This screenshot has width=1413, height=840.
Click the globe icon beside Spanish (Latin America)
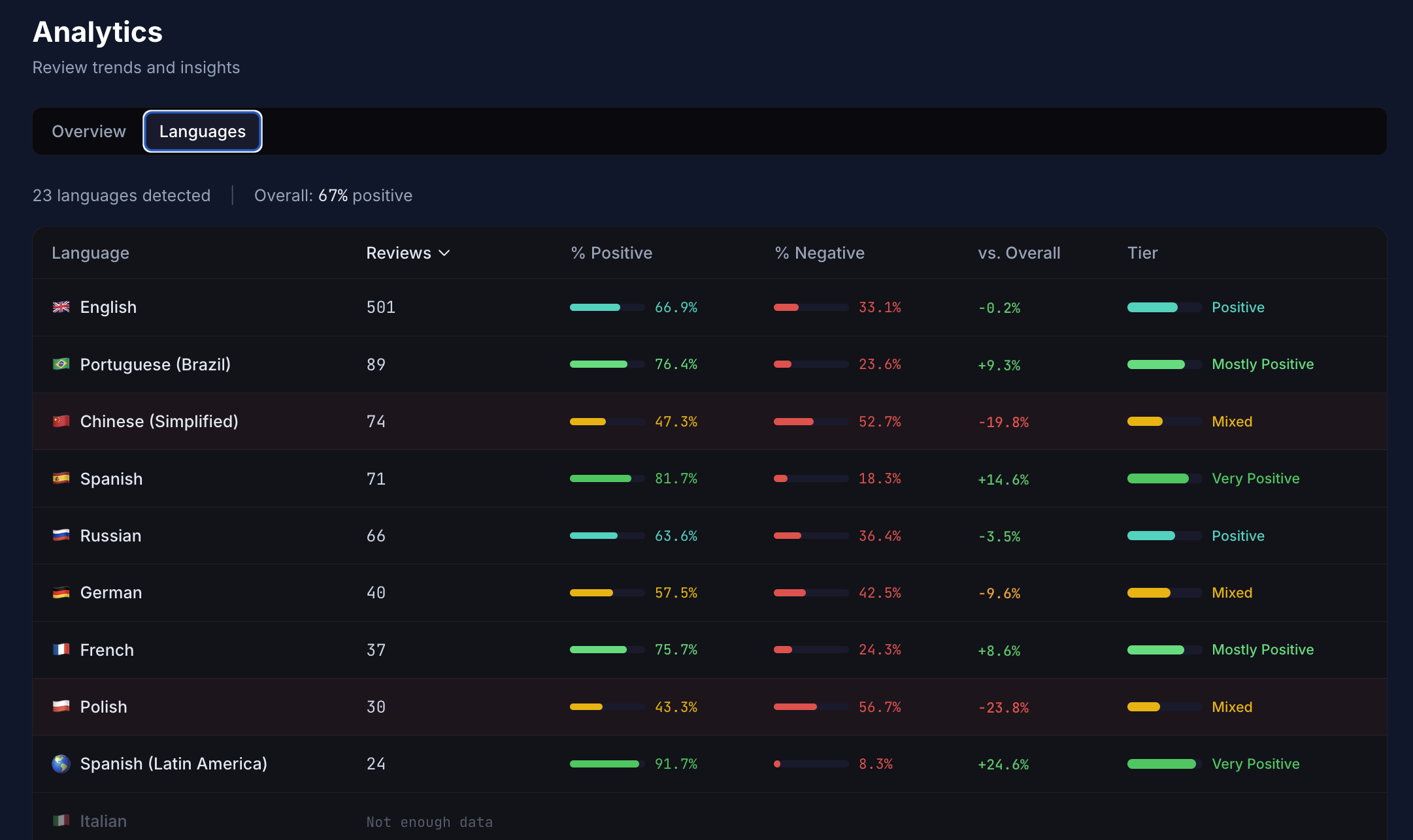[61, 764]
